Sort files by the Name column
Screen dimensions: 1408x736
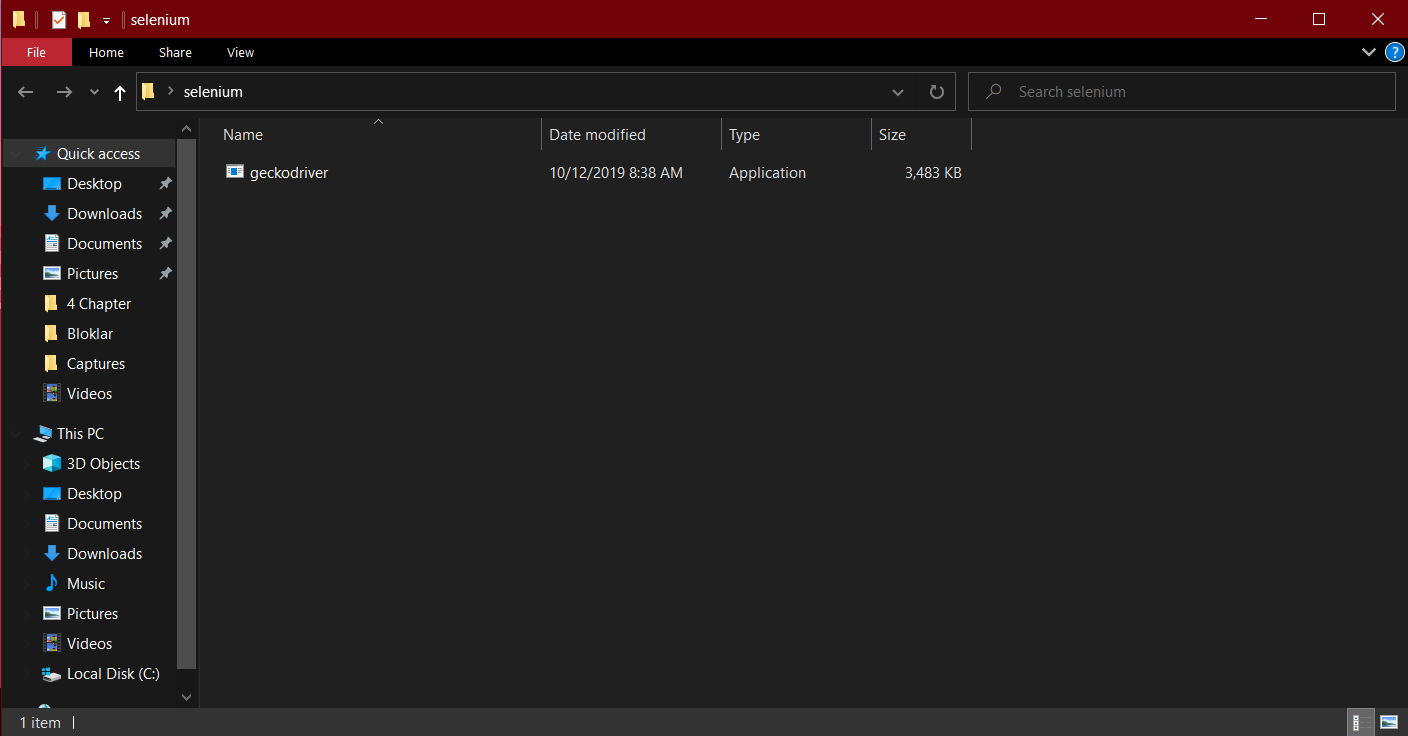242,134
